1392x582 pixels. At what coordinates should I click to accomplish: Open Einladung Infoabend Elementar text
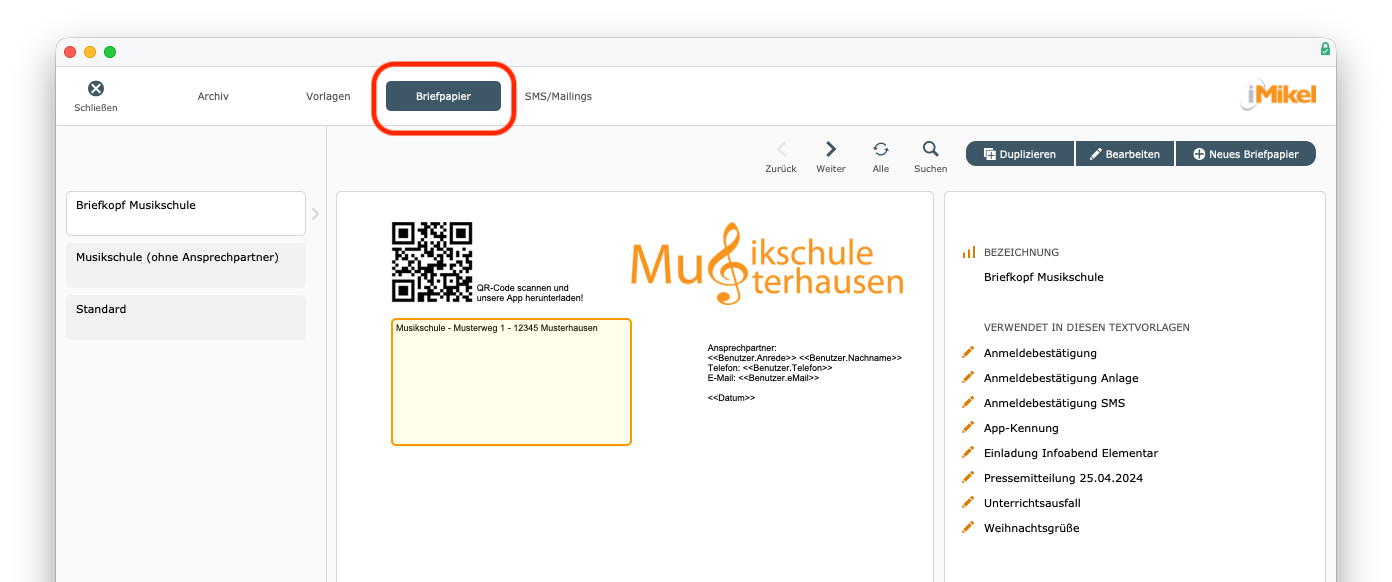pos(1071,453)
